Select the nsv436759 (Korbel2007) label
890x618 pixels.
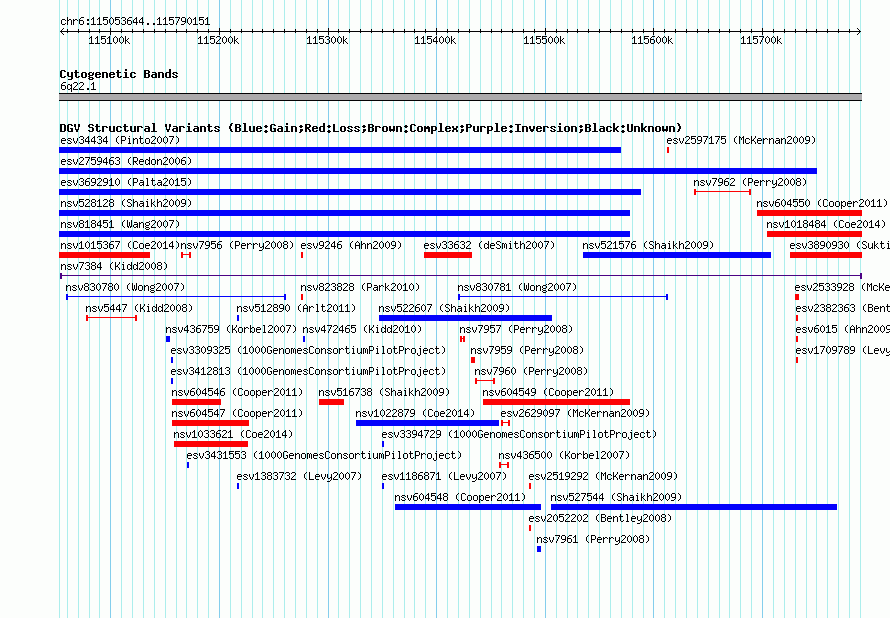[x=231, y=329]
